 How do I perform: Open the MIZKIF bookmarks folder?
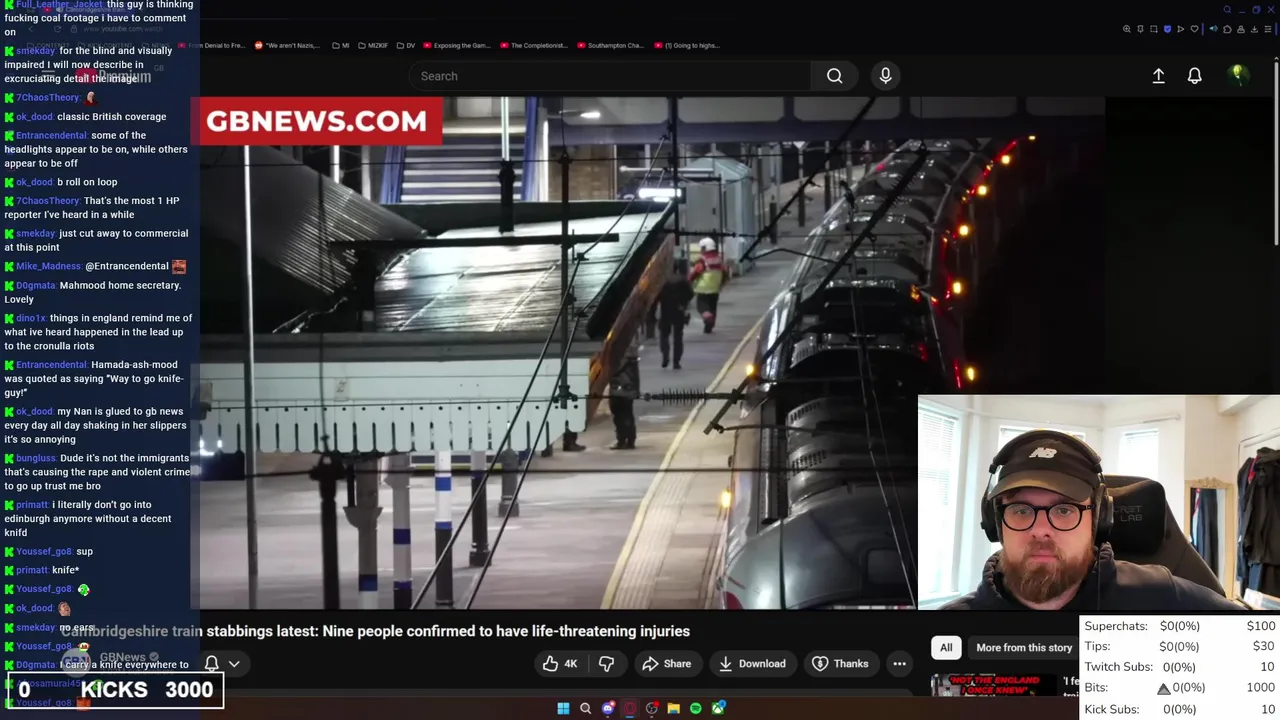click(372, 45)
